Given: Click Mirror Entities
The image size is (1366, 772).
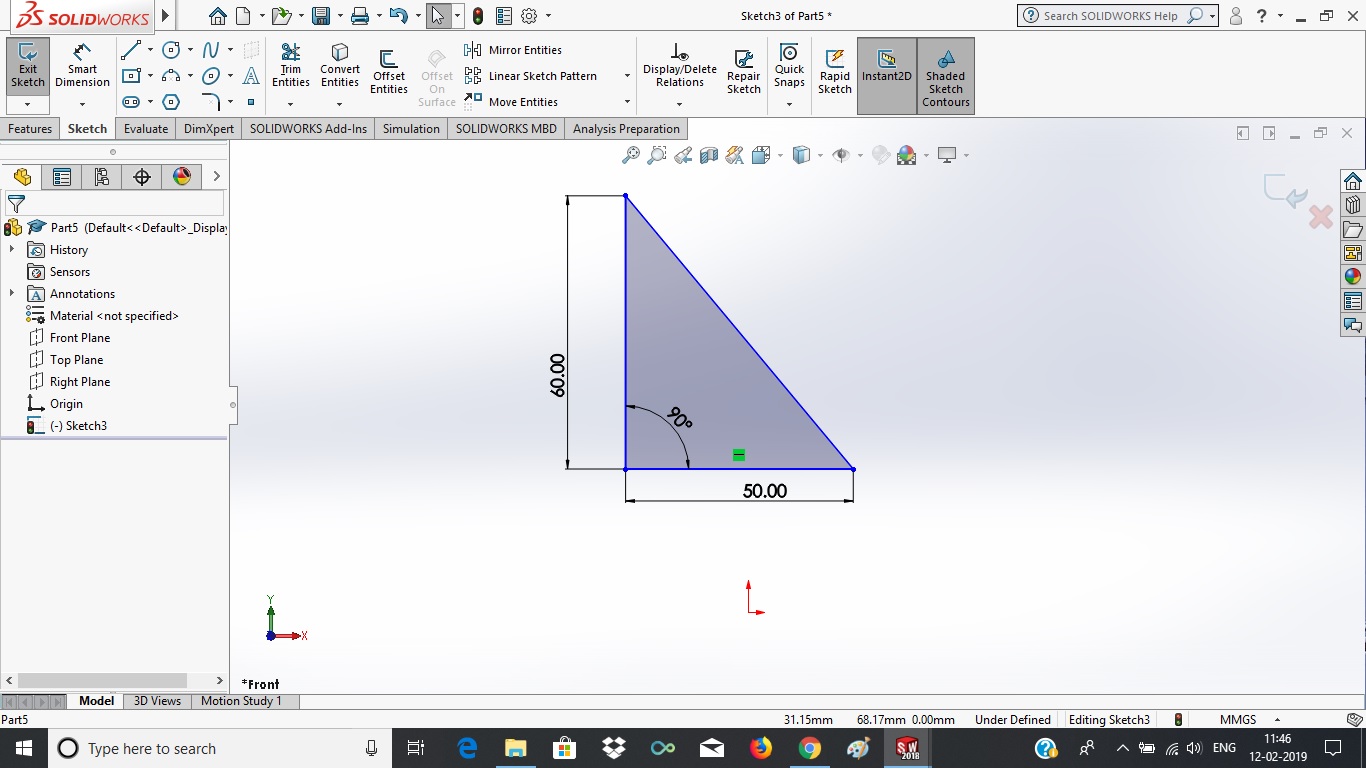Looking at the screenshot, I should [x=514, y=50].
